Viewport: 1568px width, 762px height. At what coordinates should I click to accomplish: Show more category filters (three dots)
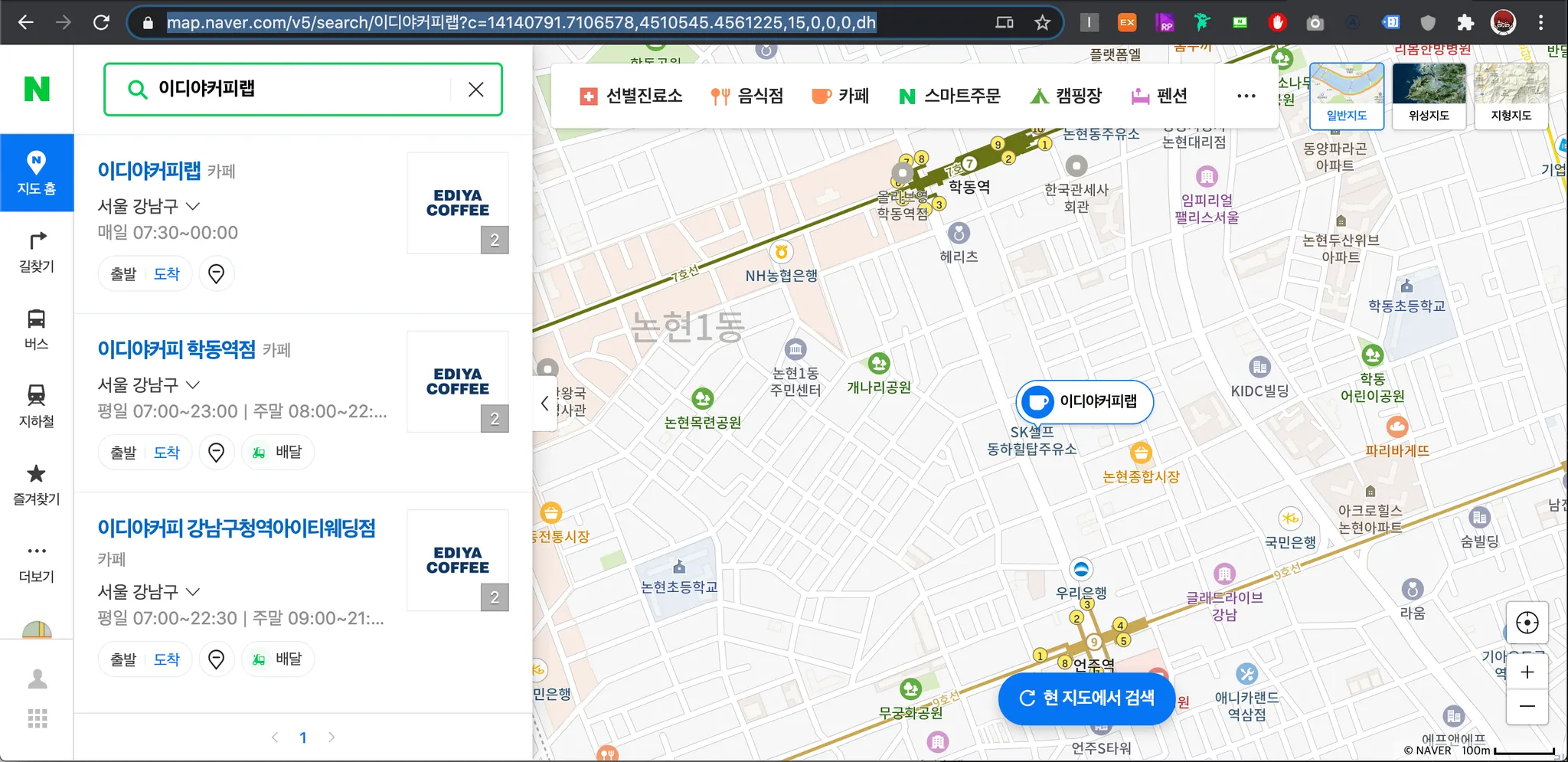click(1246, 96)
